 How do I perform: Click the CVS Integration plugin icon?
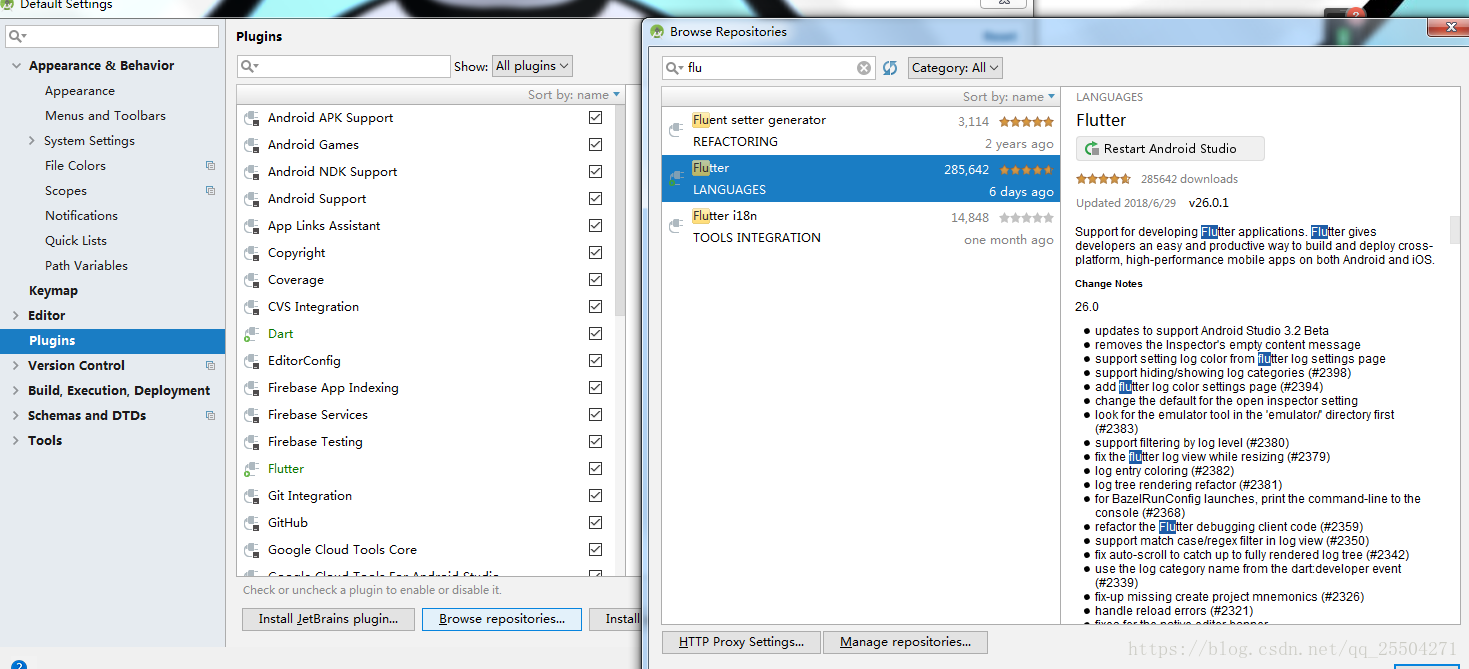click(252, 307)
